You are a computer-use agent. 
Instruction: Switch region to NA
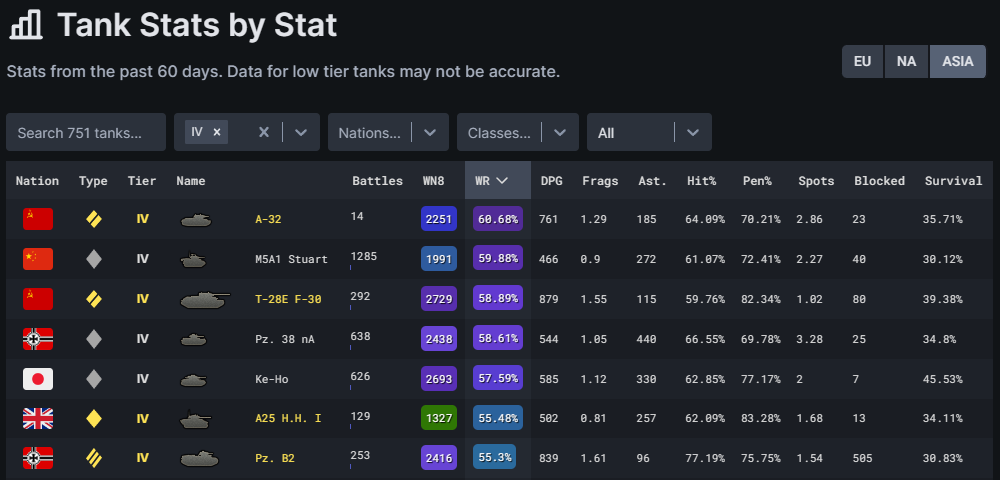coord(906,61)
